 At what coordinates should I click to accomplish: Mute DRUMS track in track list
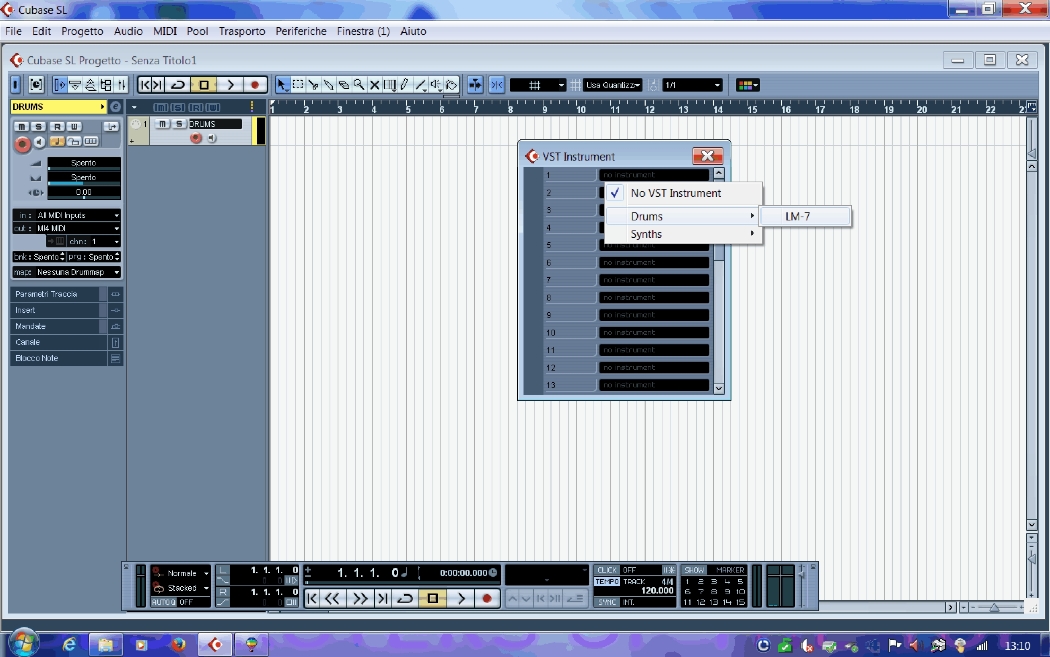tap(162, 124)
